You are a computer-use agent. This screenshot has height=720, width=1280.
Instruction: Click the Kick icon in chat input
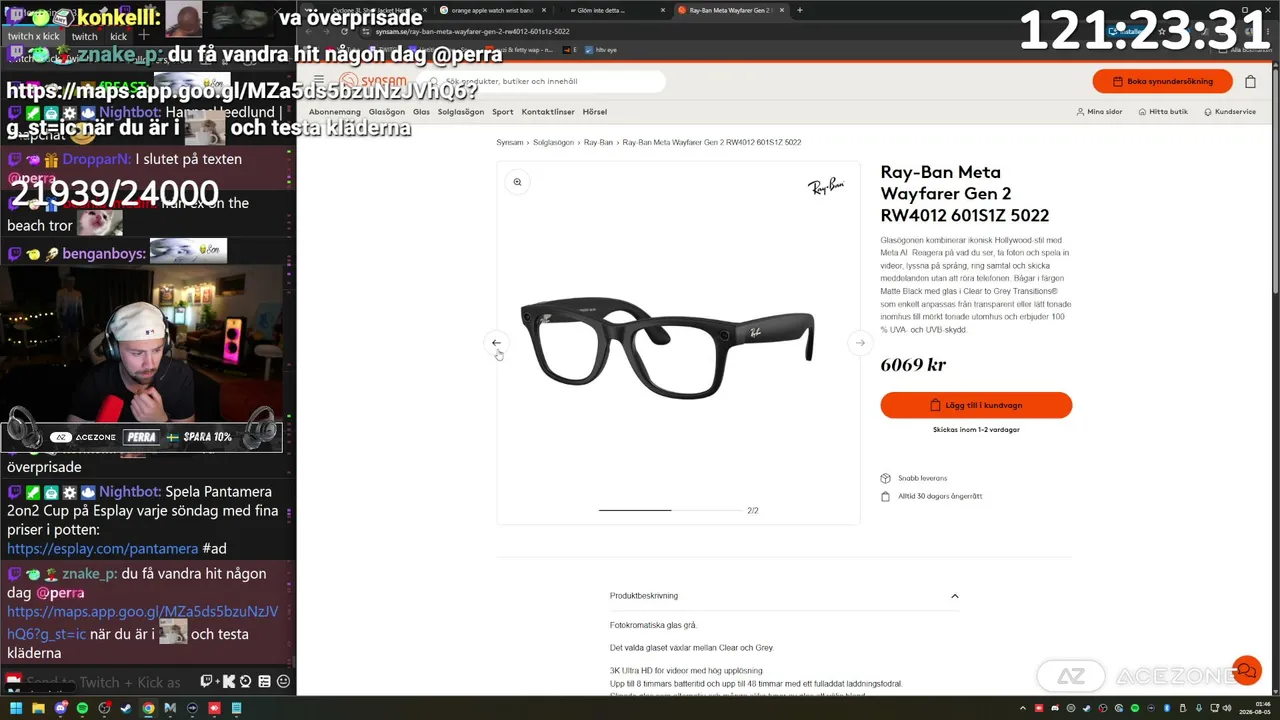click(x=228, y=682)
